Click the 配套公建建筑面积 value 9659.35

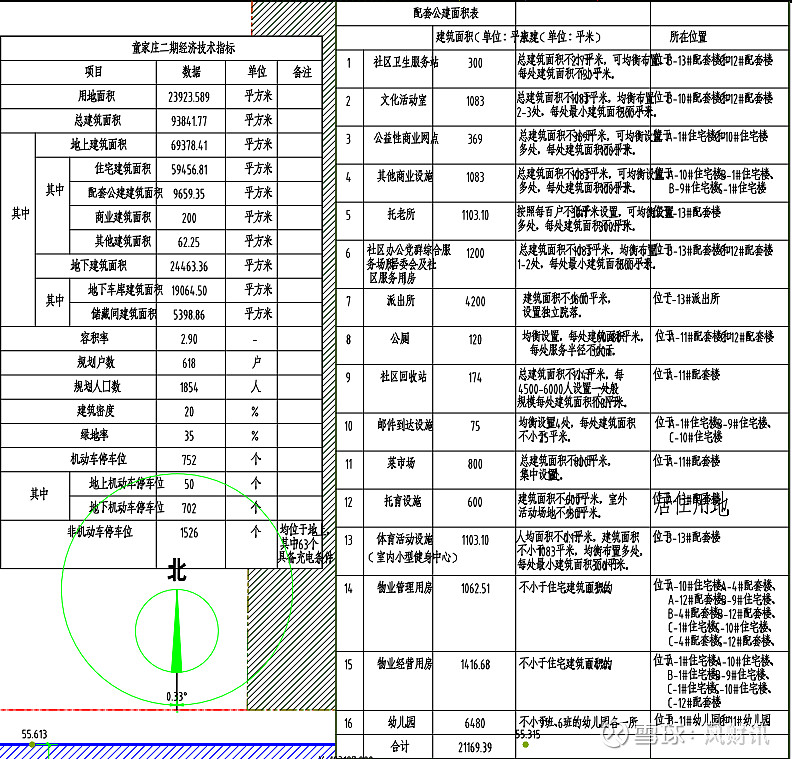[189, 194]
